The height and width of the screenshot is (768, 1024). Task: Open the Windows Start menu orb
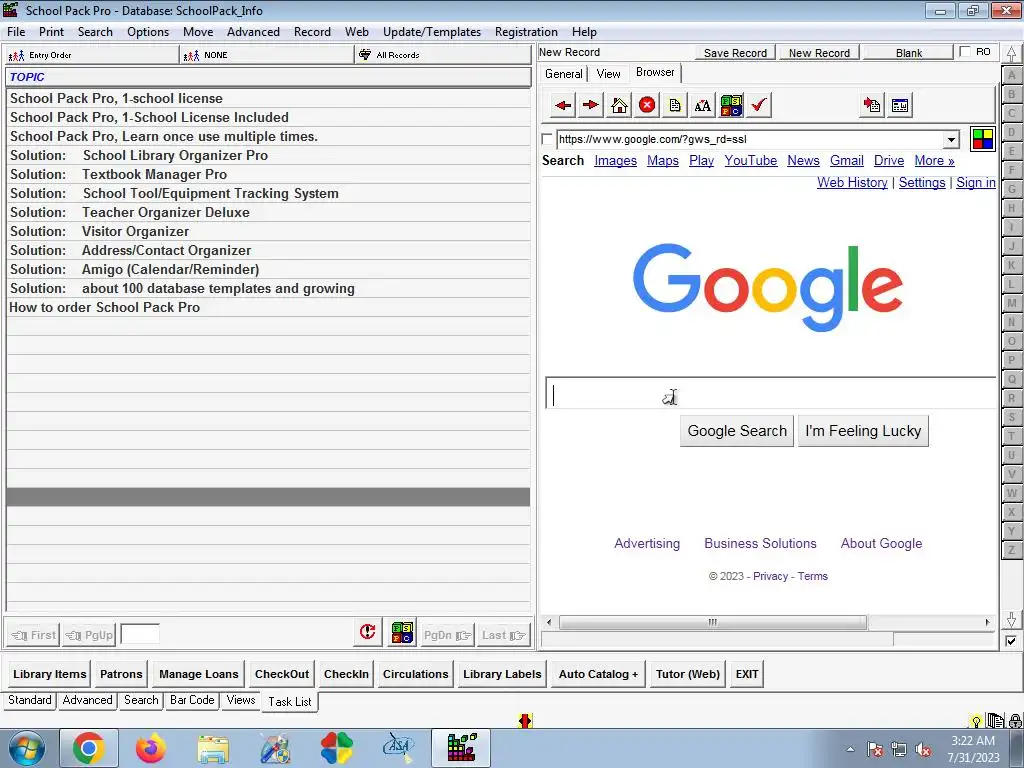point(27,748)
